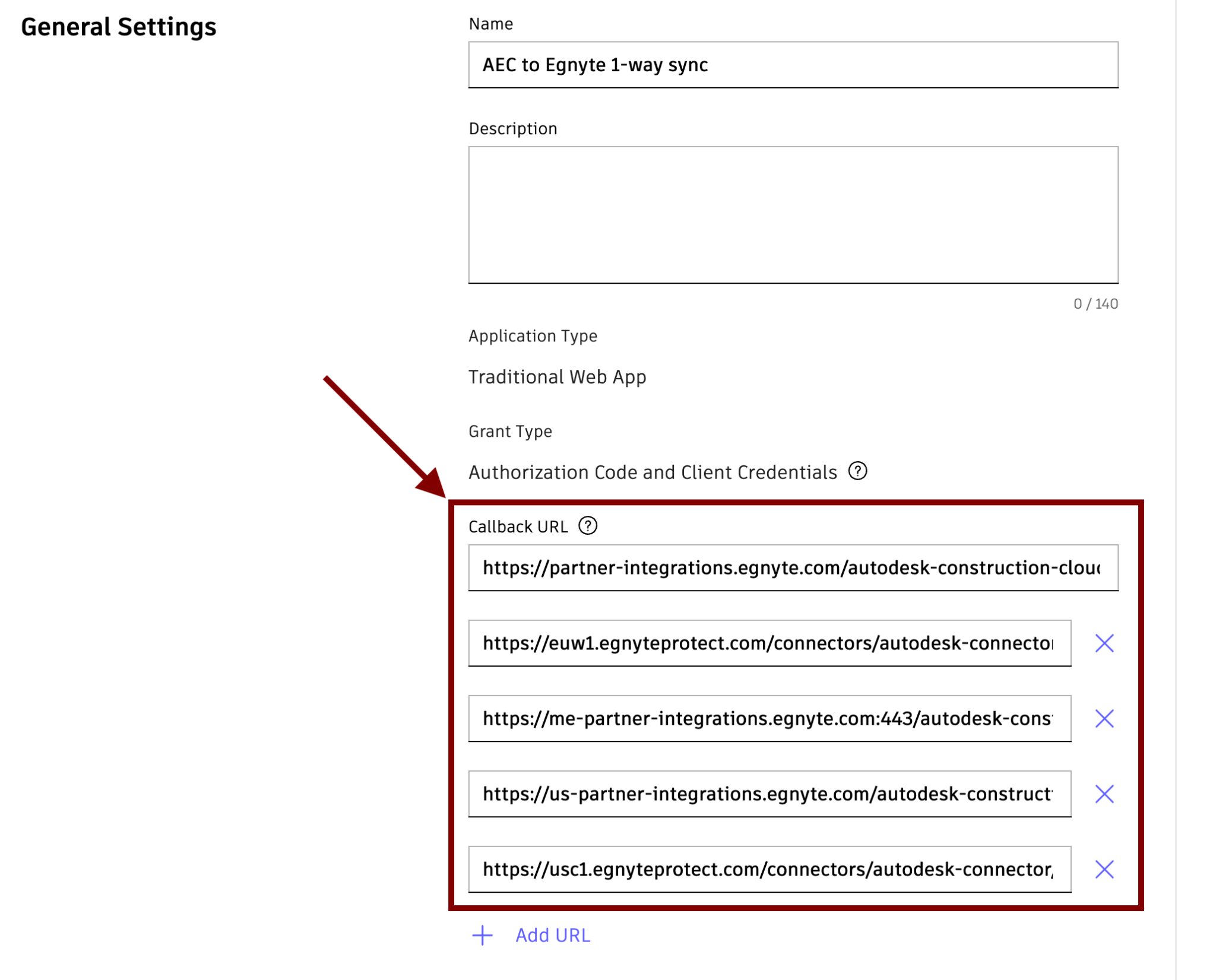Click into the empty Description text area
Screen dimensions: 1216x980
click(x=793, y=215)
